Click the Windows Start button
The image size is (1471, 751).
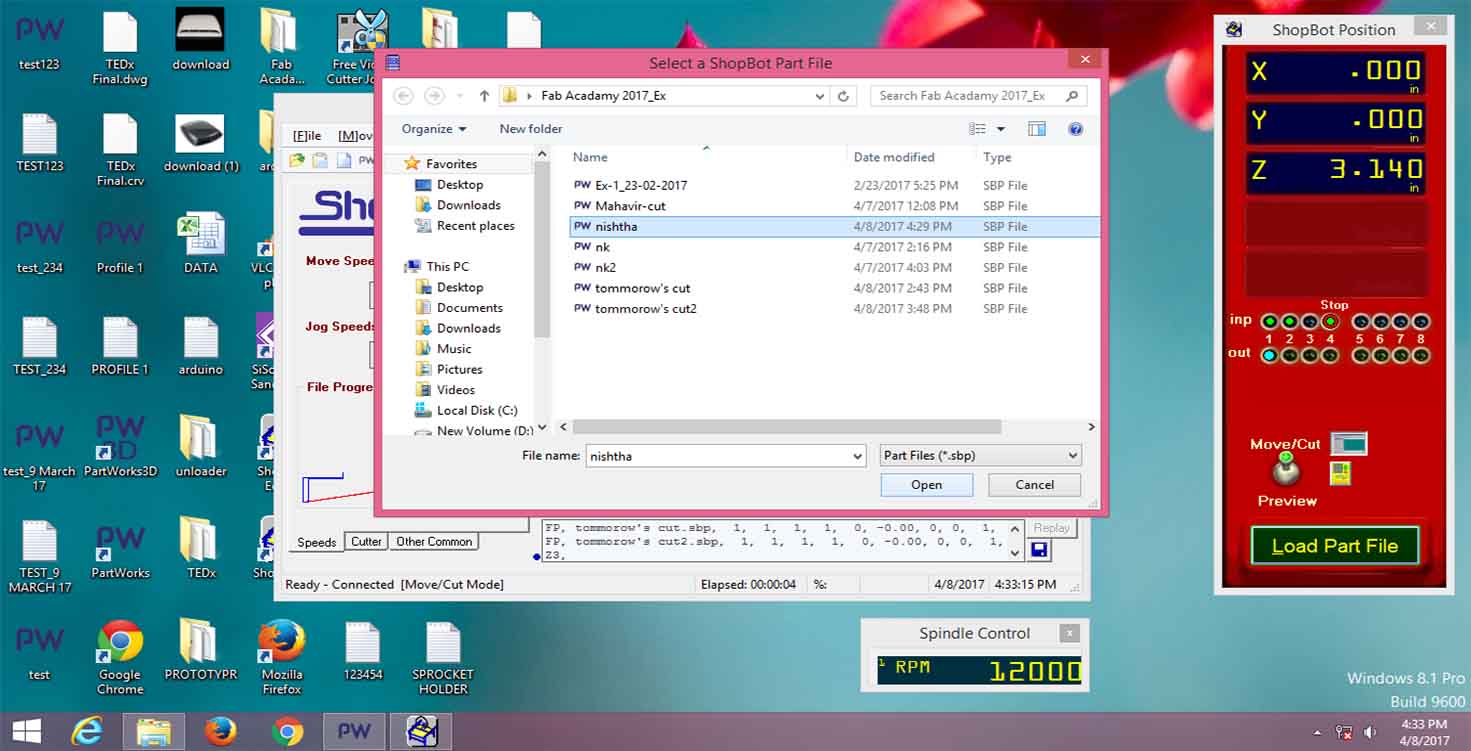click(27, 732)
